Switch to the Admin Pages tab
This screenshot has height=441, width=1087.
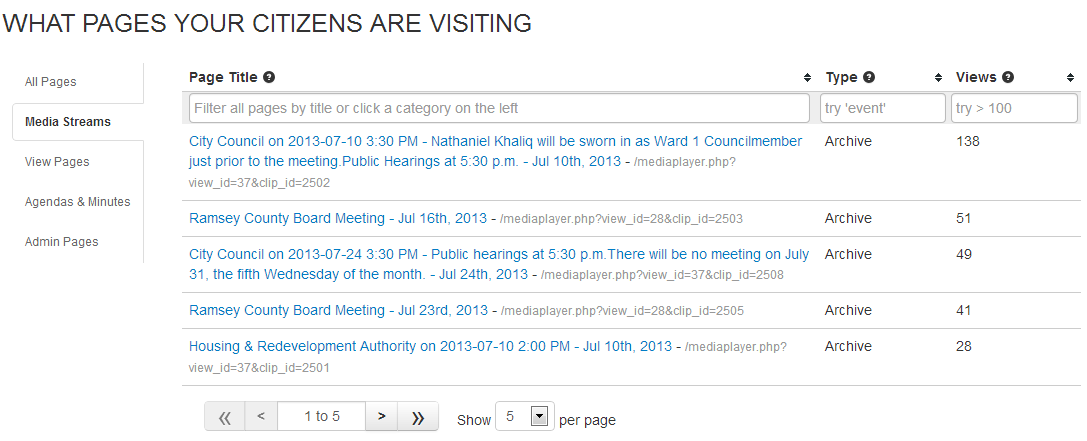[x=62, y=242]
